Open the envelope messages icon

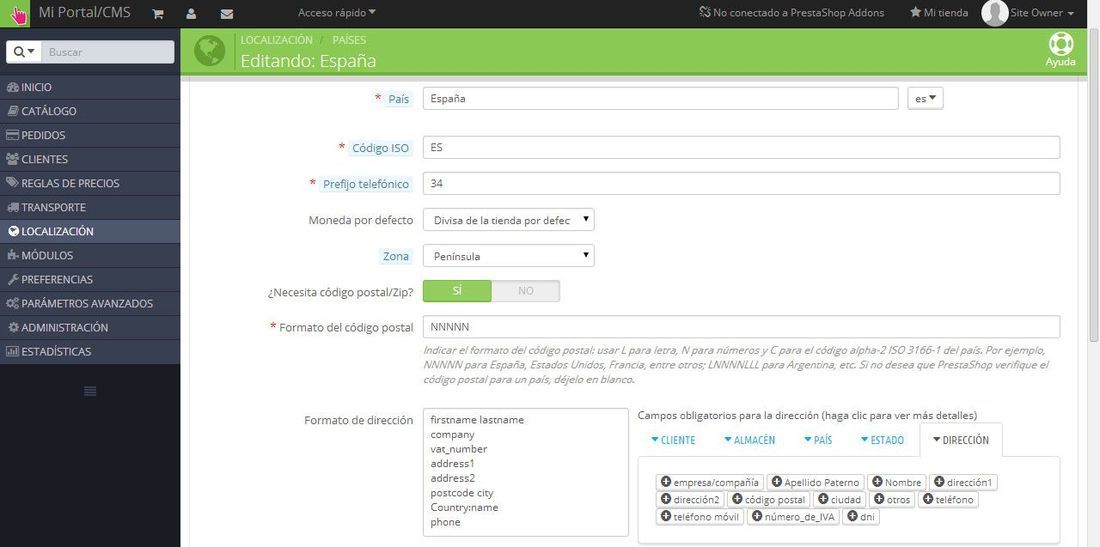point(227,13)
